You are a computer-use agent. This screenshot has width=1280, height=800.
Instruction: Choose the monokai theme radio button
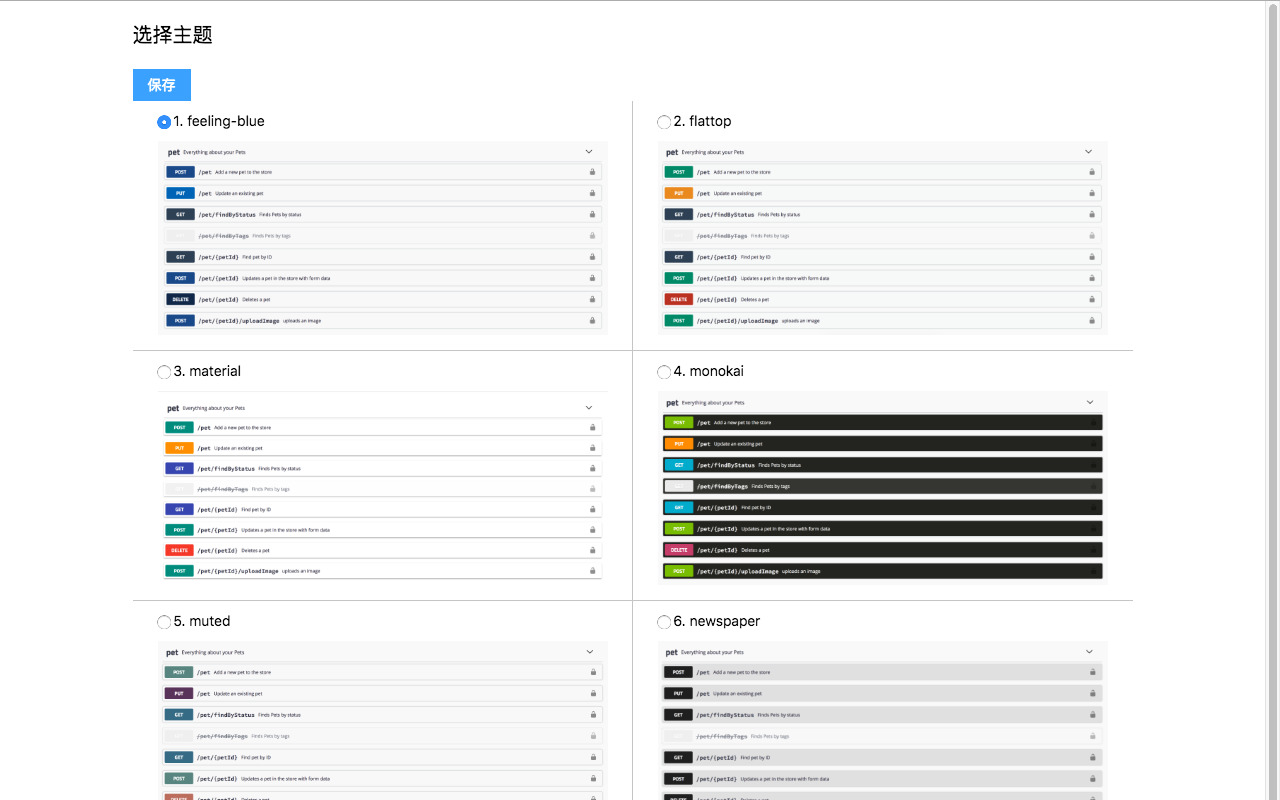click(664, 372)
